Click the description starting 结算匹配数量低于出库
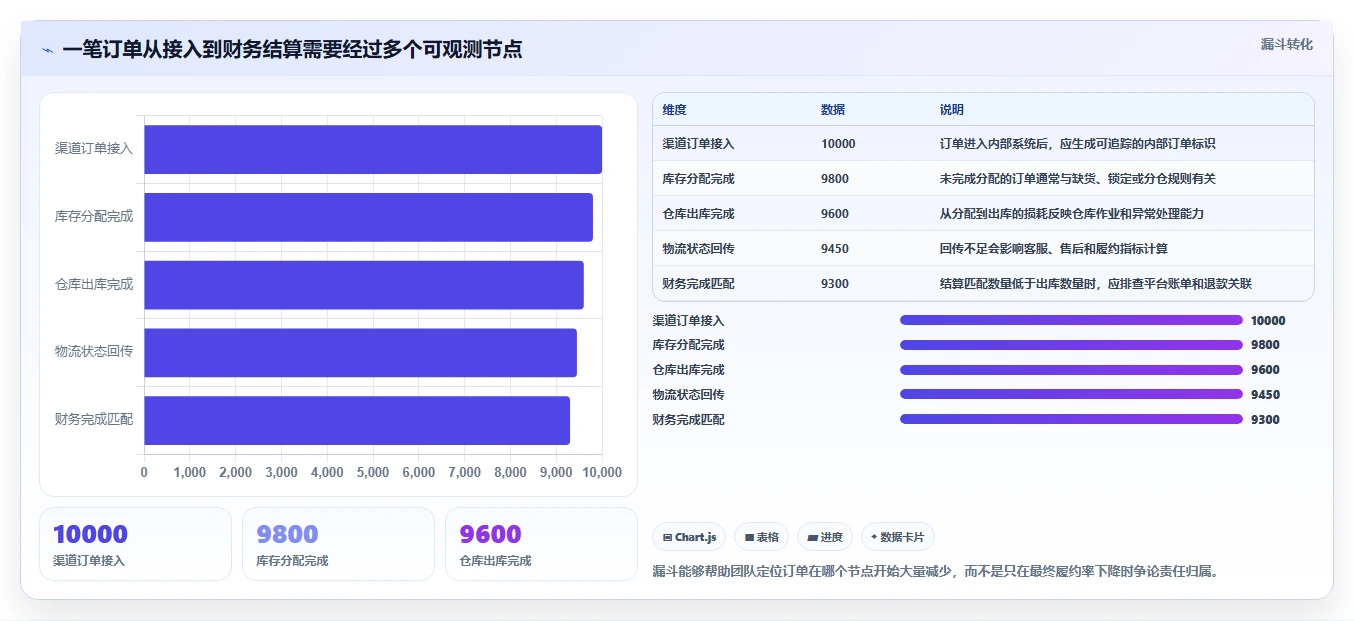 (x=1096, y=284)
